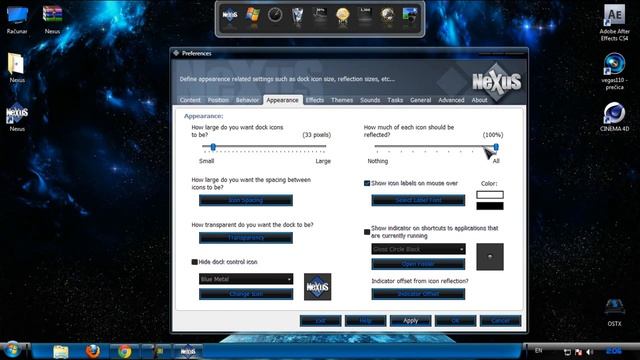Click the EN language indicator
This screenshot has width=640, height=360.
tap(538, 351)
